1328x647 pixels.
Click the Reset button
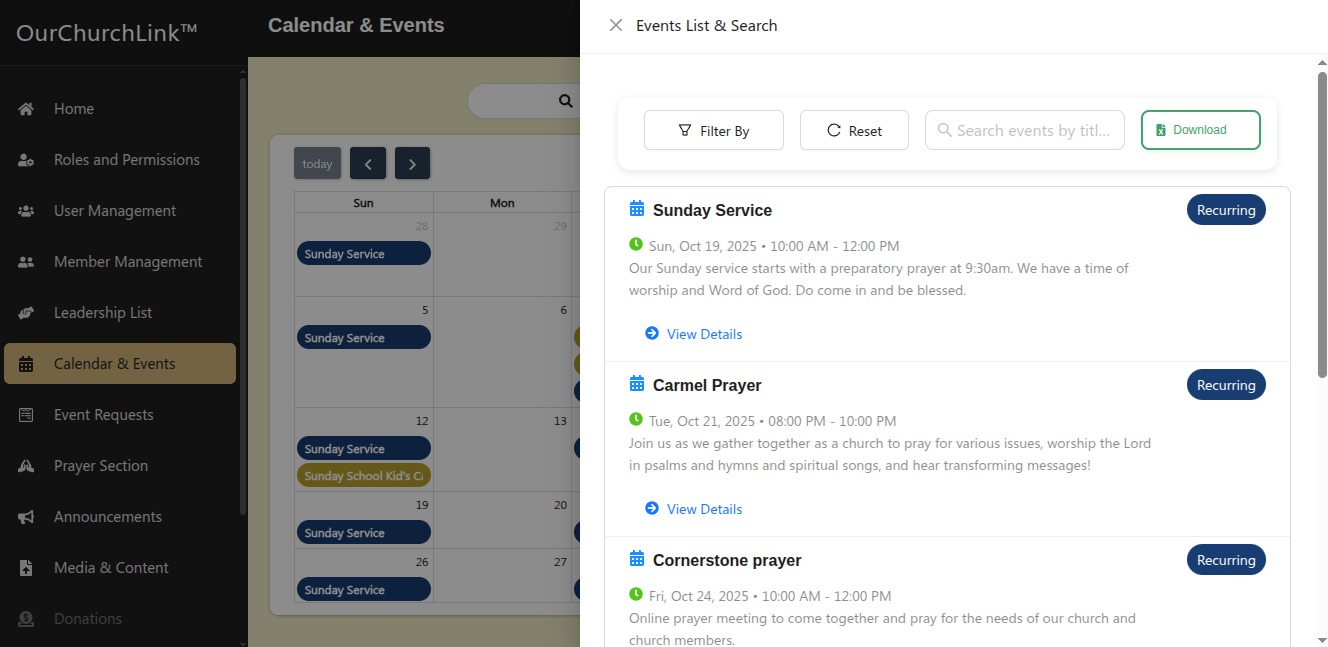[x=854, y=130]
